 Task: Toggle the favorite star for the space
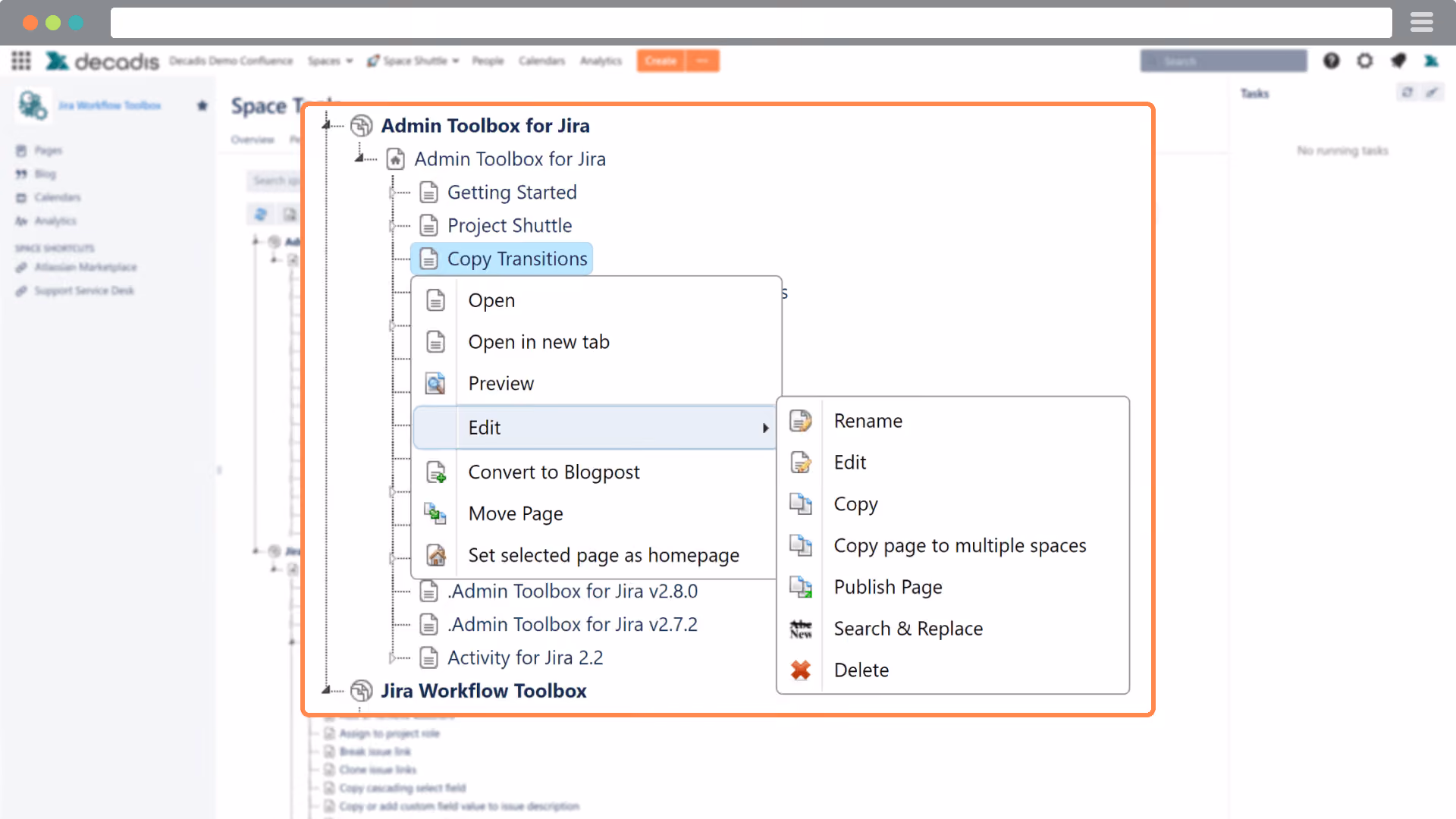[x=202, y=105]
